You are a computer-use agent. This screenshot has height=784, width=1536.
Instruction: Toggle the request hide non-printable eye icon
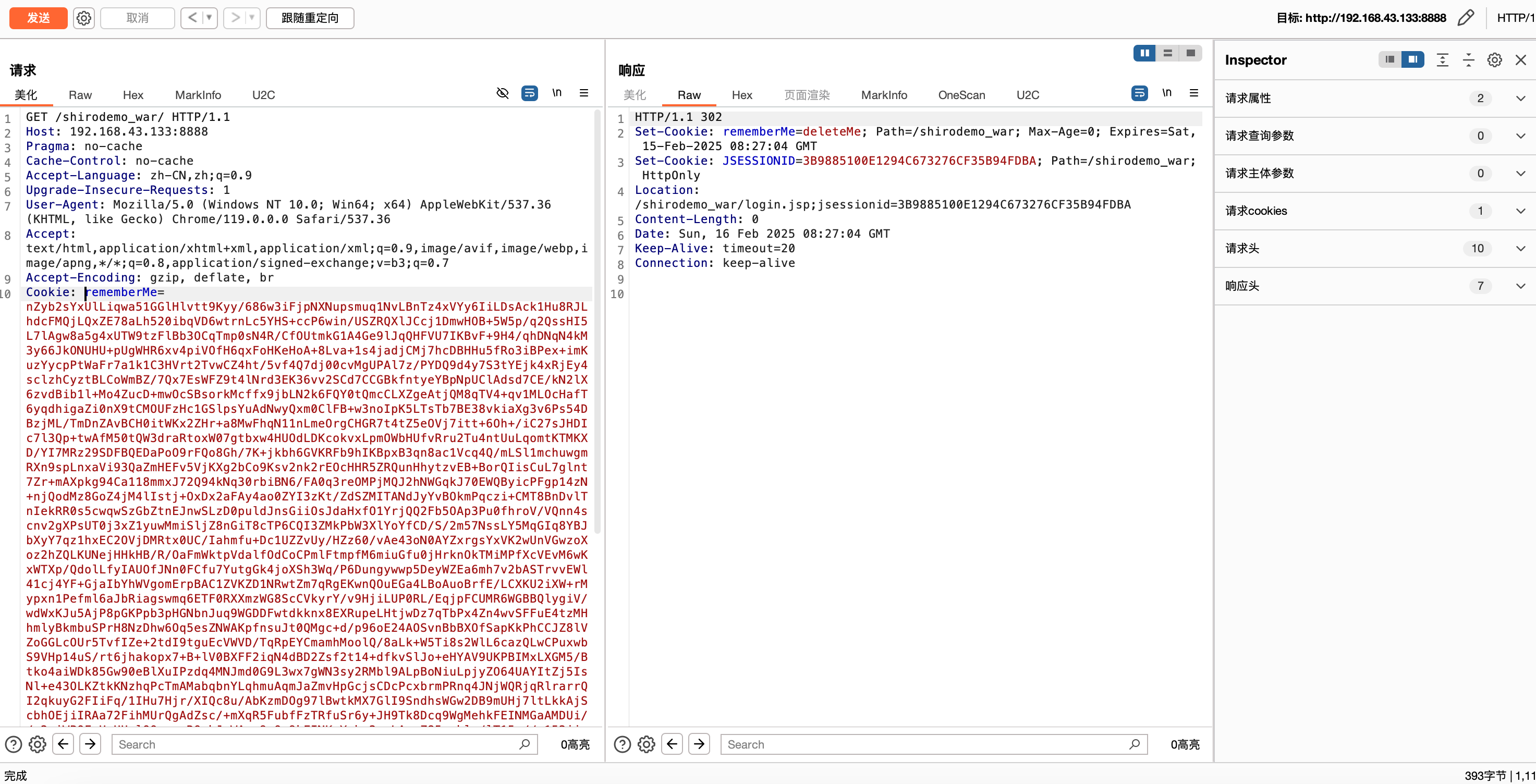pos(502,93)
